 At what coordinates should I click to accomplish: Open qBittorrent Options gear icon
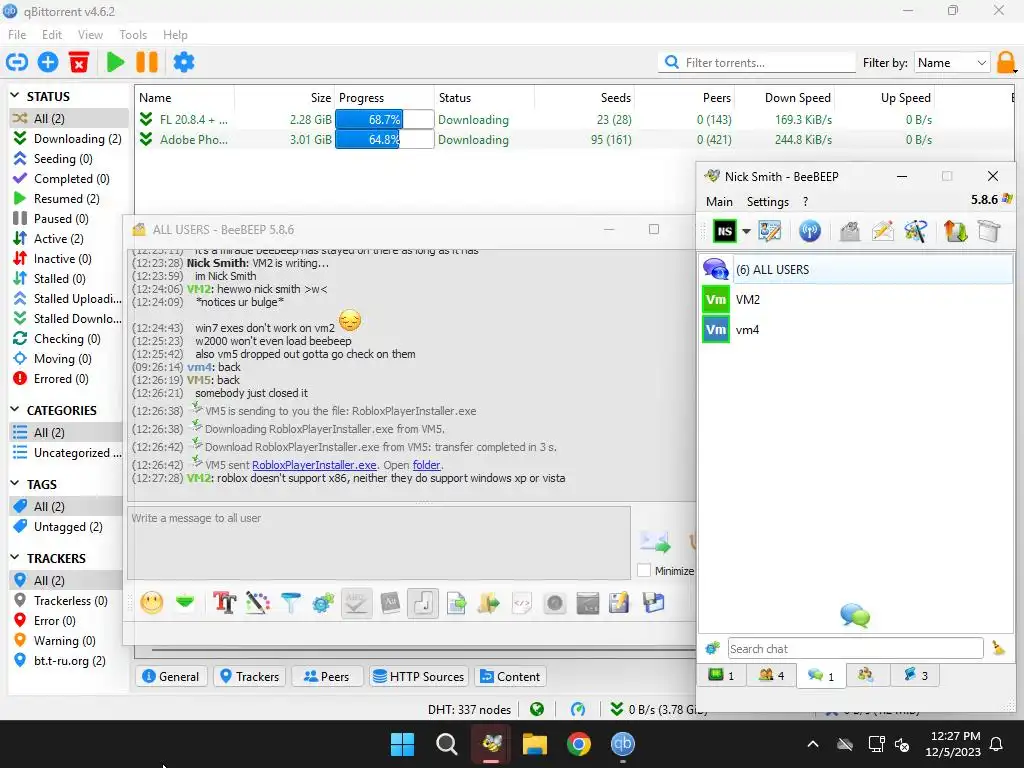click(184, 63)
